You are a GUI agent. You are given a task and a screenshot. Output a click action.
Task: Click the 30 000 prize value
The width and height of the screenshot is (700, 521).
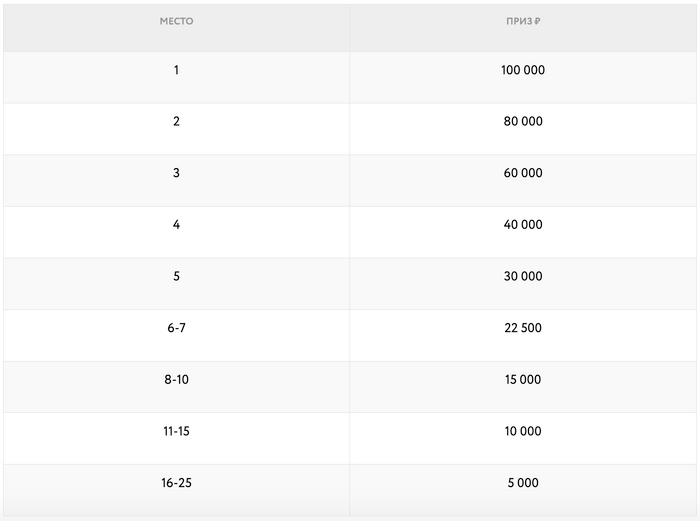click(x=522, y=276)
